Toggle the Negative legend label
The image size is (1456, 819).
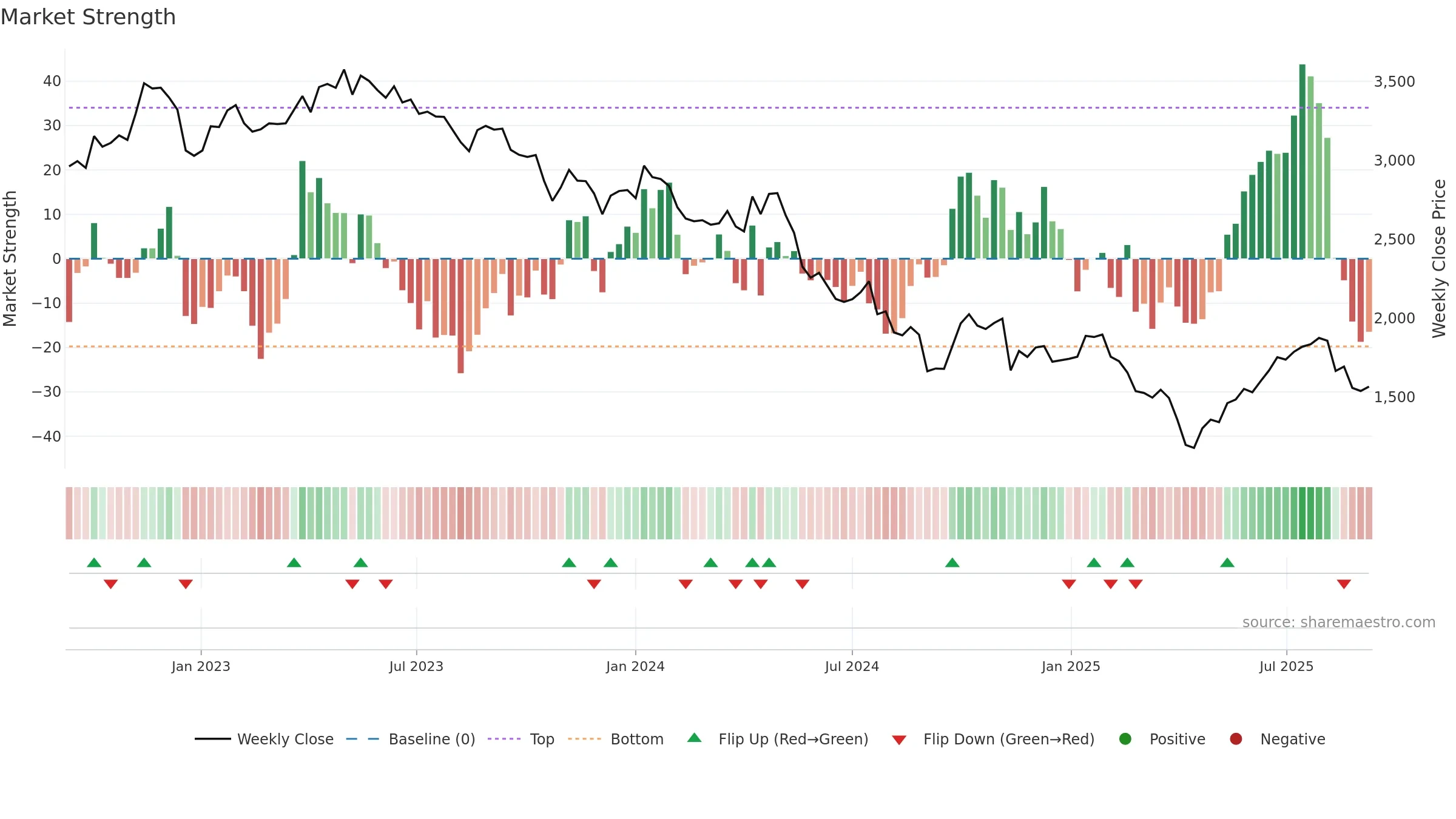pos(1293,739)
